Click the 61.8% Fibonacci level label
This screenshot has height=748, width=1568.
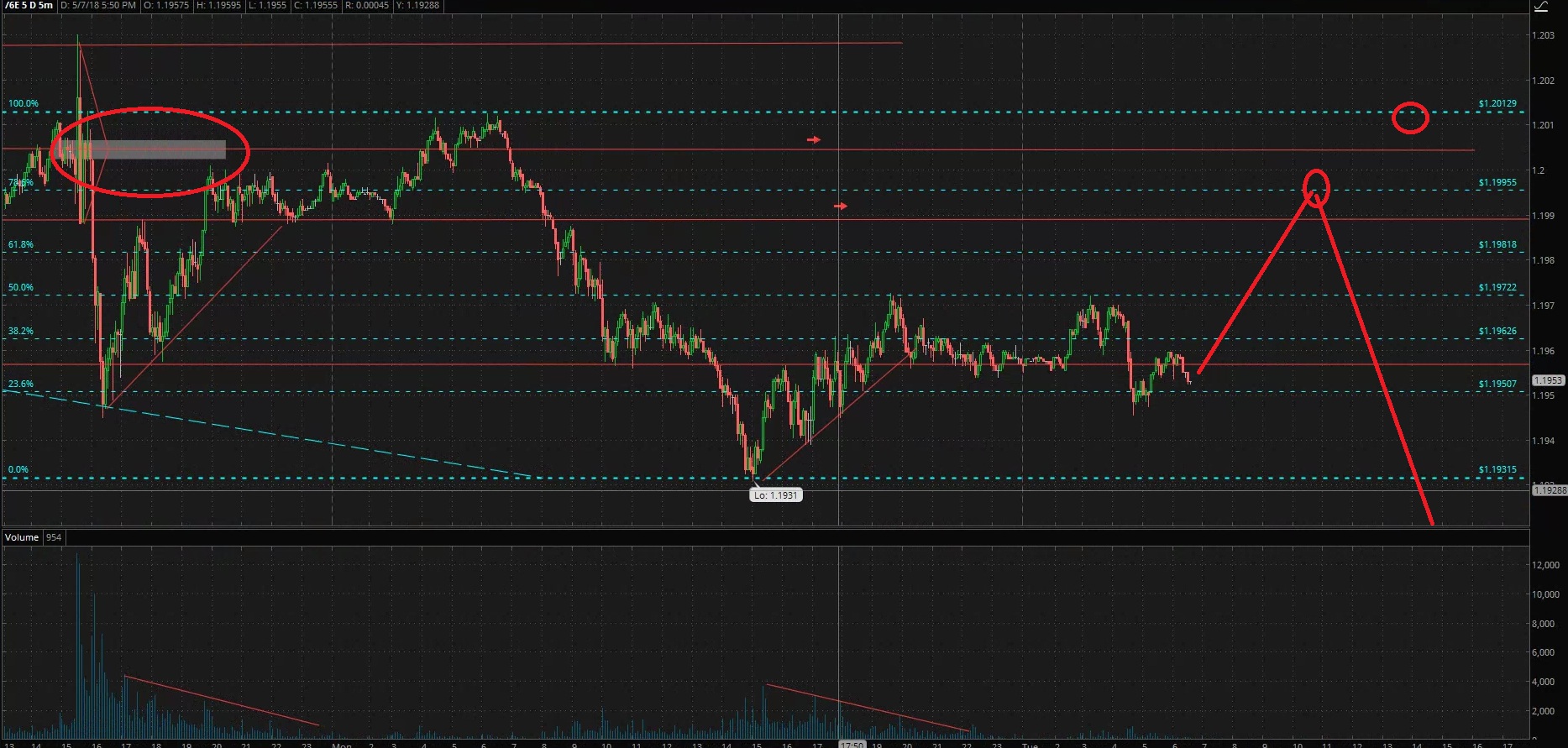coord(21,245)
